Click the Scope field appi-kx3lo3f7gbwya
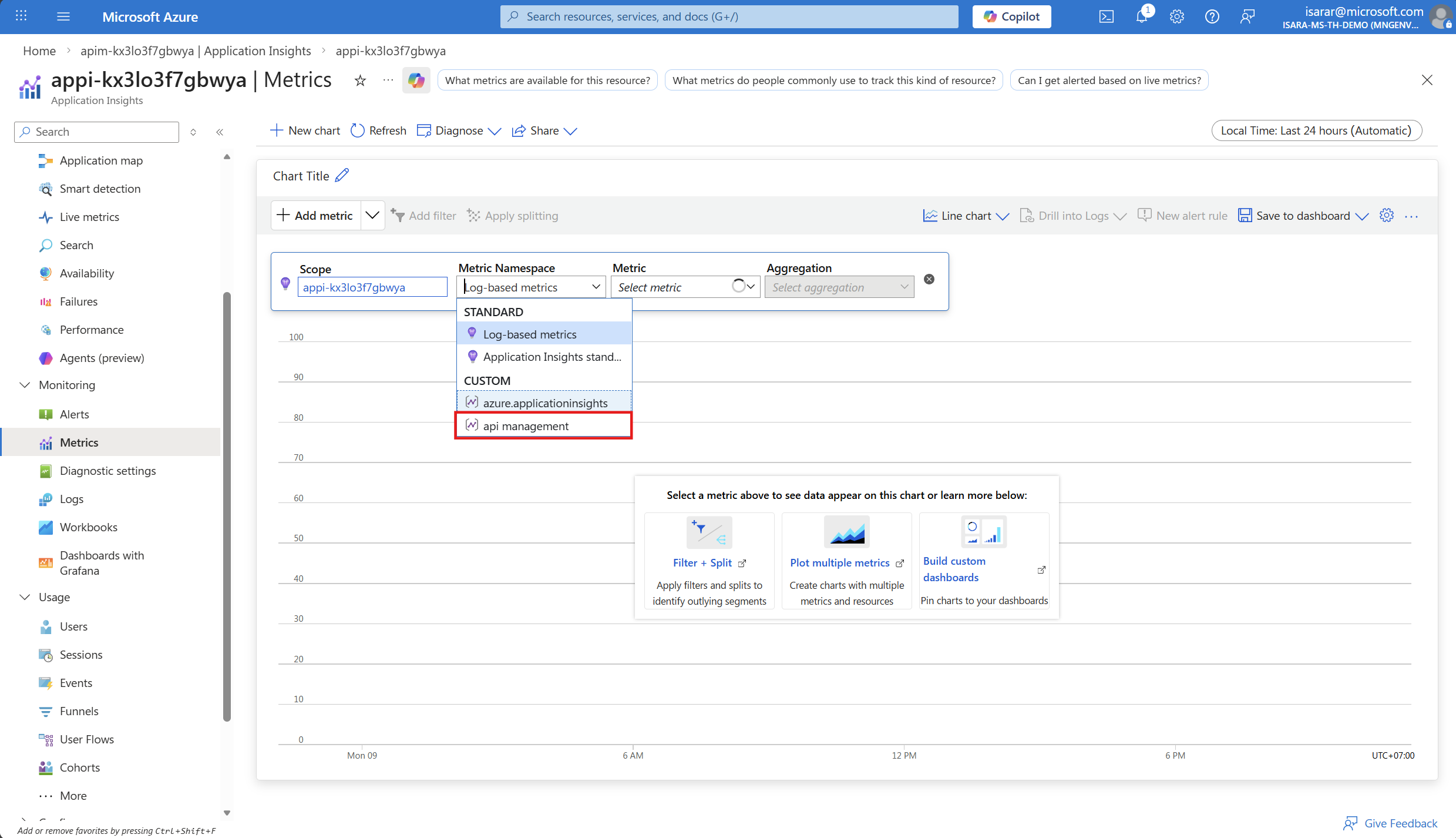The height and width of the screenshot is (838, 1456). pyautogui.click(x=372, y=287)
